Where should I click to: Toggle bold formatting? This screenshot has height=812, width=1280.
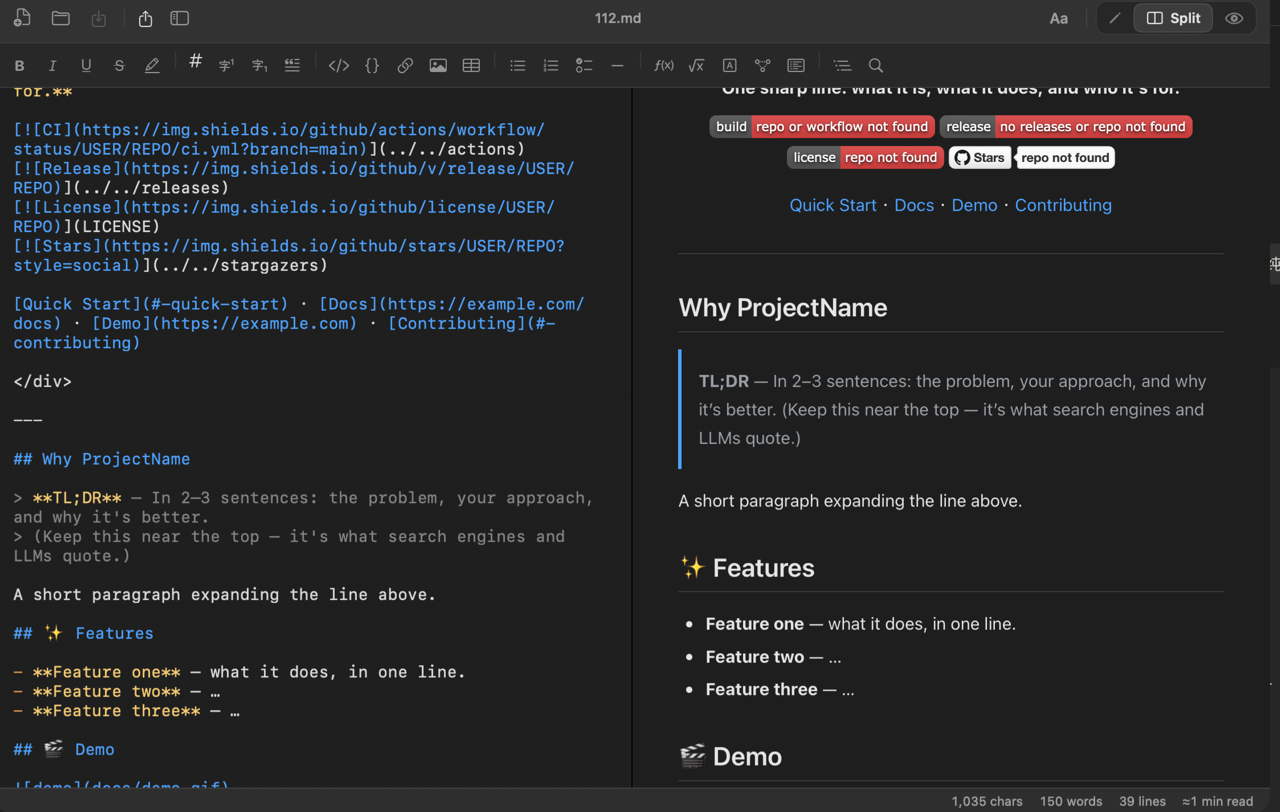(x=19, y=65)
